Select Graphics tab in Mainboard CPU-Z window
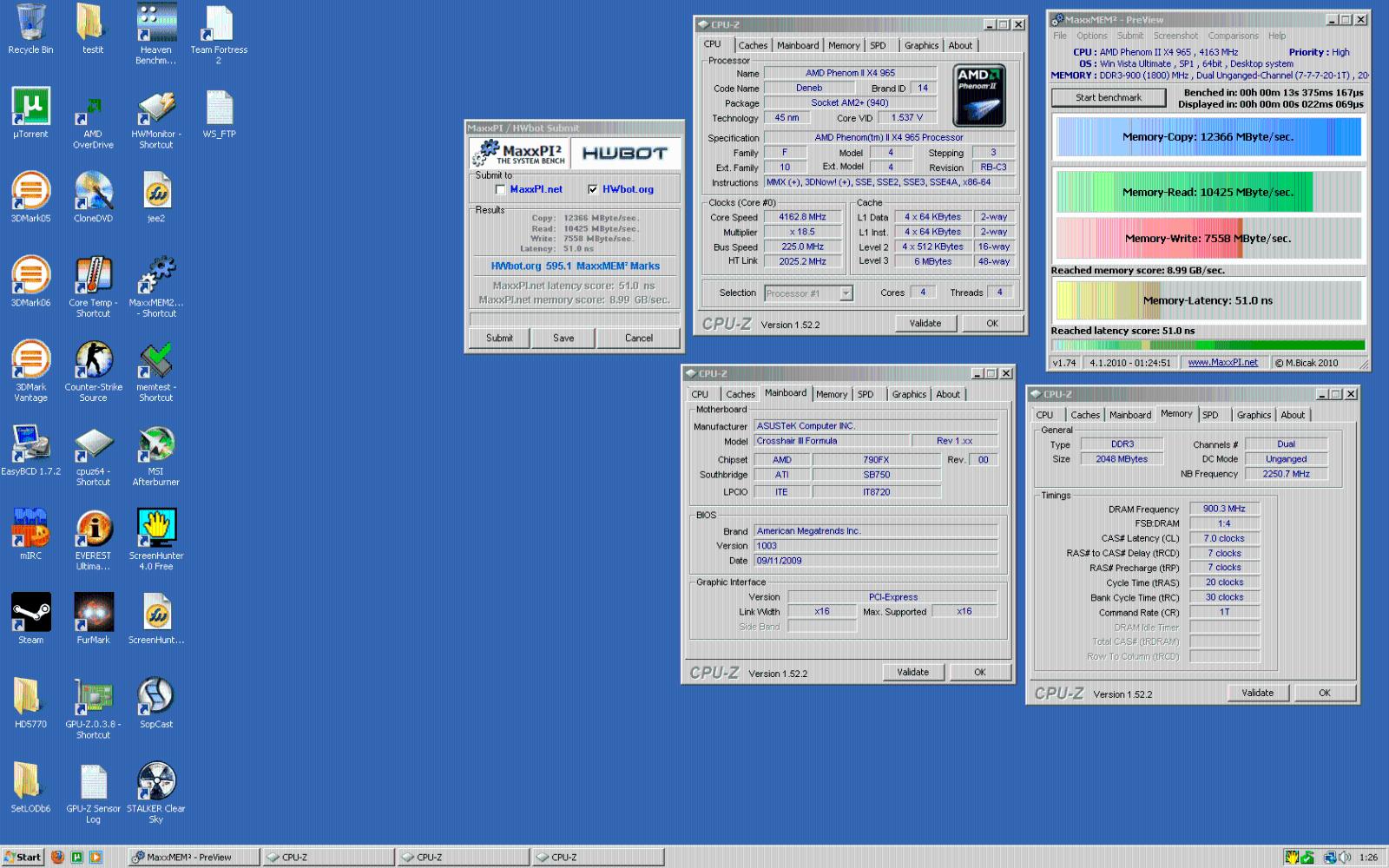This screenshot has height=868, width=1389. [x=909, y=395]
